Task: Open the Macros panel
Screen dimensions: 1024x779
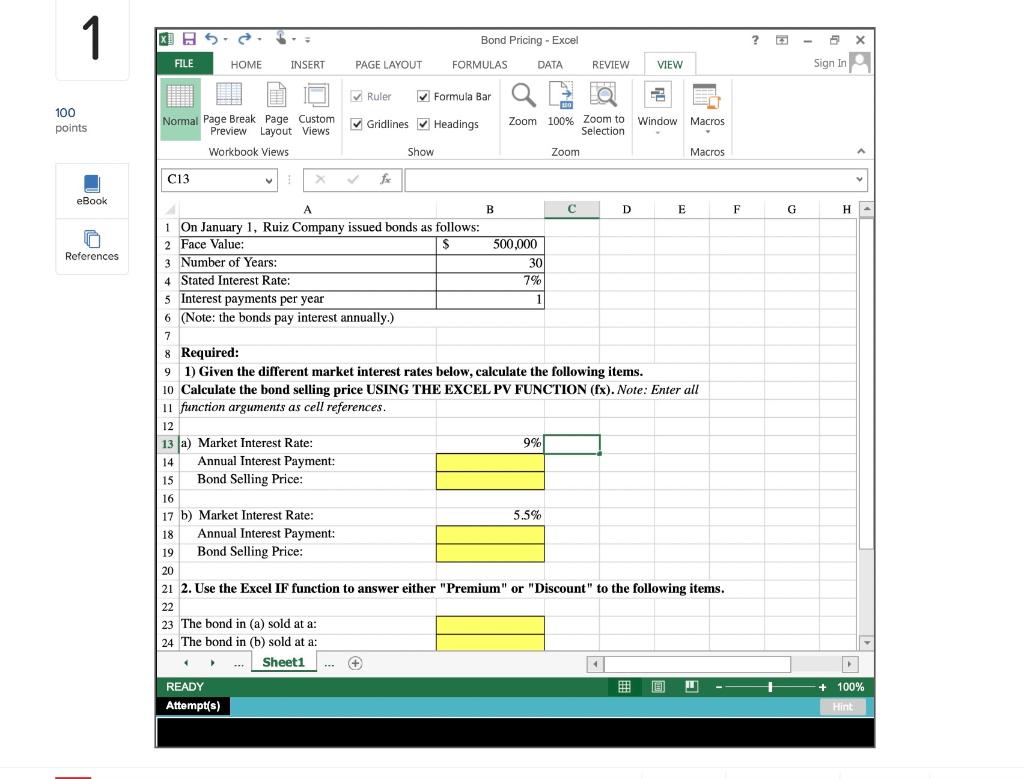Action: (708, 107)
